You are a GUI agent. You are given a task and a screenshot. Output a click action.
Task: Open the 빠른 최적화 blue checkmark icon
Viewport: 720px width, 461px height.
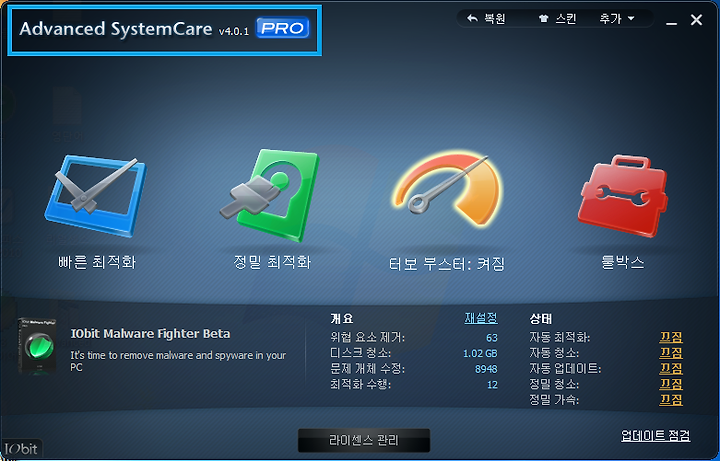[x=96, y=197]
